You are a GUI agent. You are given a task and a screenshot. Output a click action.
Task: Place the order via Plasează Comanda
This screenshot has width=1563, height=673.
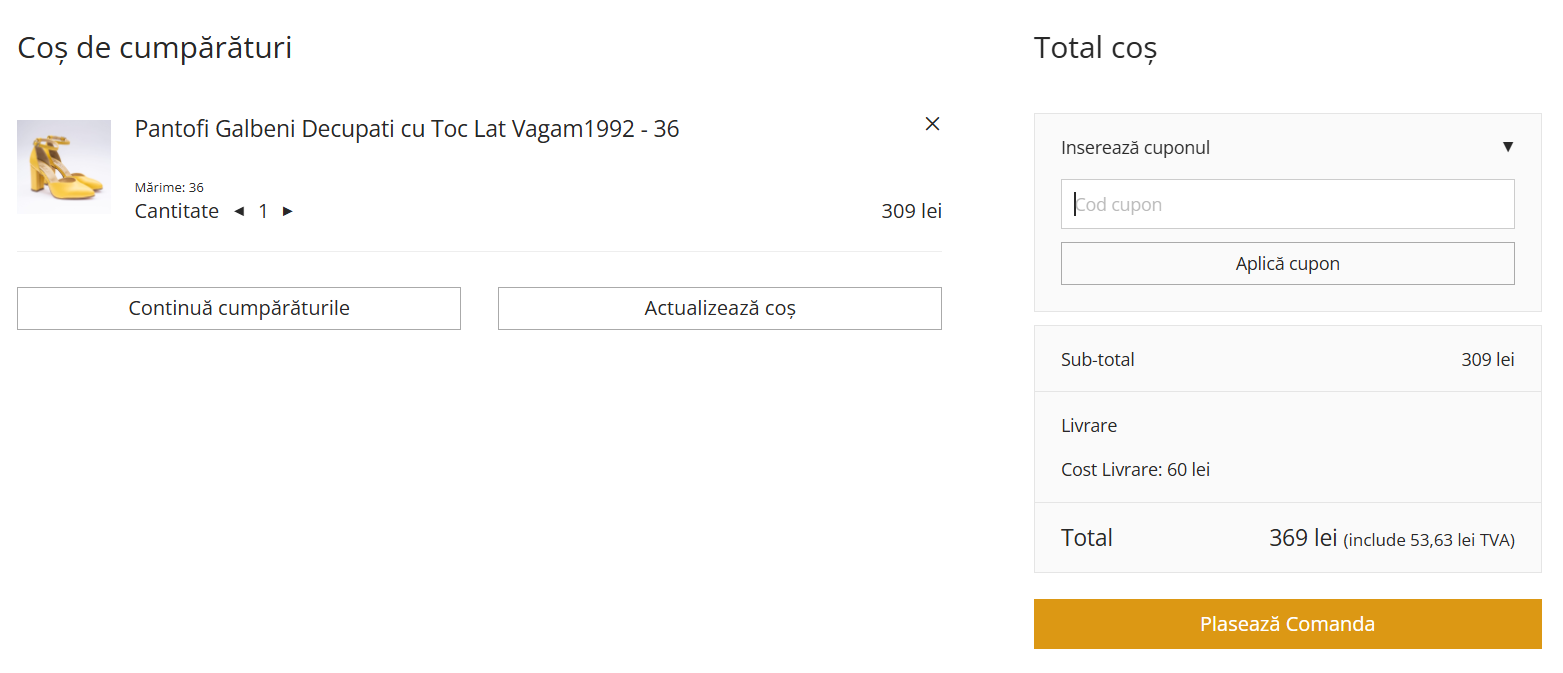(1287, 624)
